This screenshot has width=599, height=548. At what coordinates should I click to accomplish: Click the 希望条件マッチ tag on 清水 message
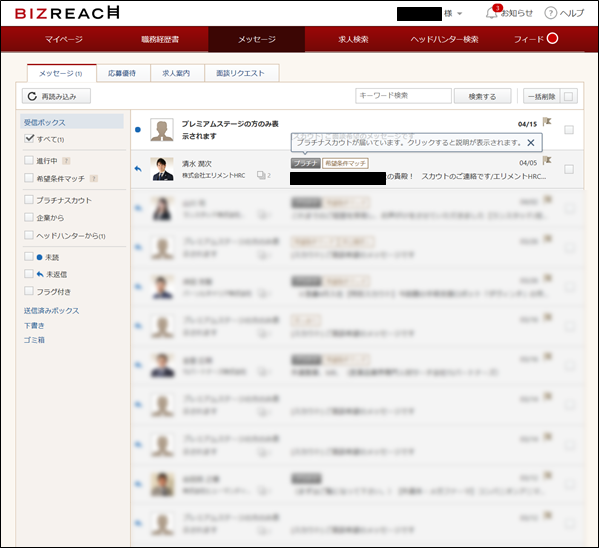[345, 164]
